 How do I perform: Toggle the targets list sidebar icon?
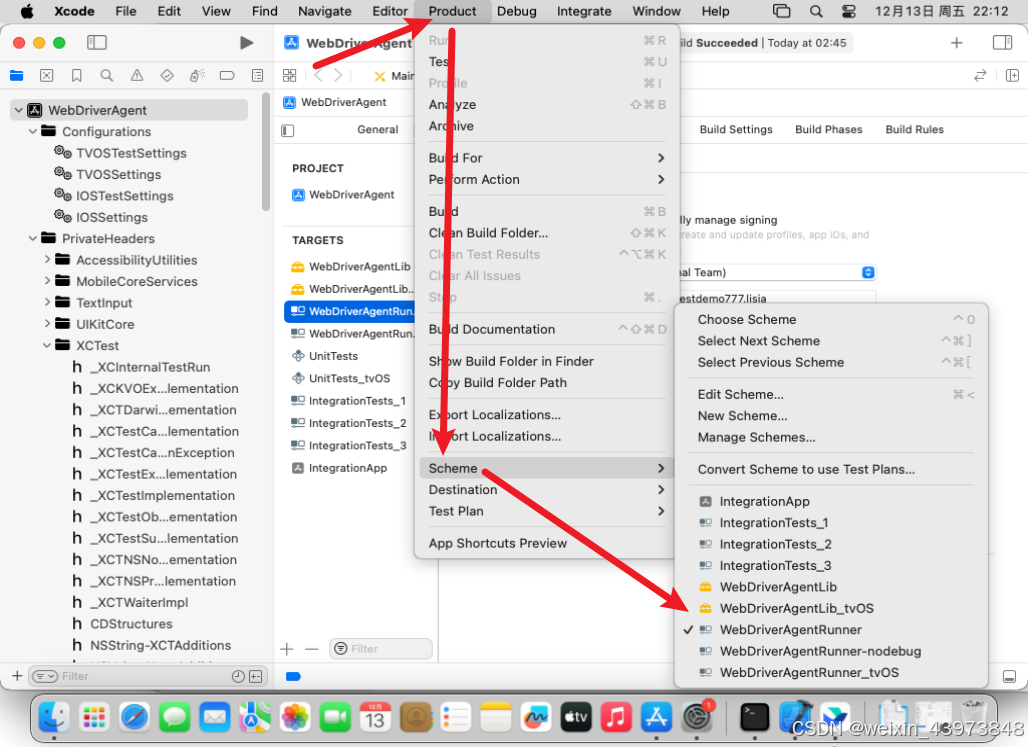[288, 131]
